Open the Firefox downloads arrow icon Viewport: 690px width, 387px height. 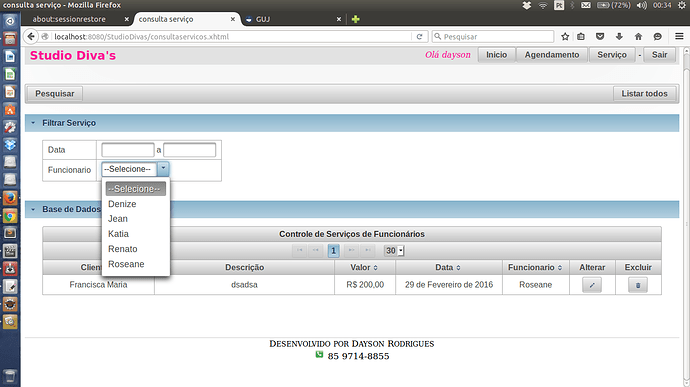(x=619, y=37)
